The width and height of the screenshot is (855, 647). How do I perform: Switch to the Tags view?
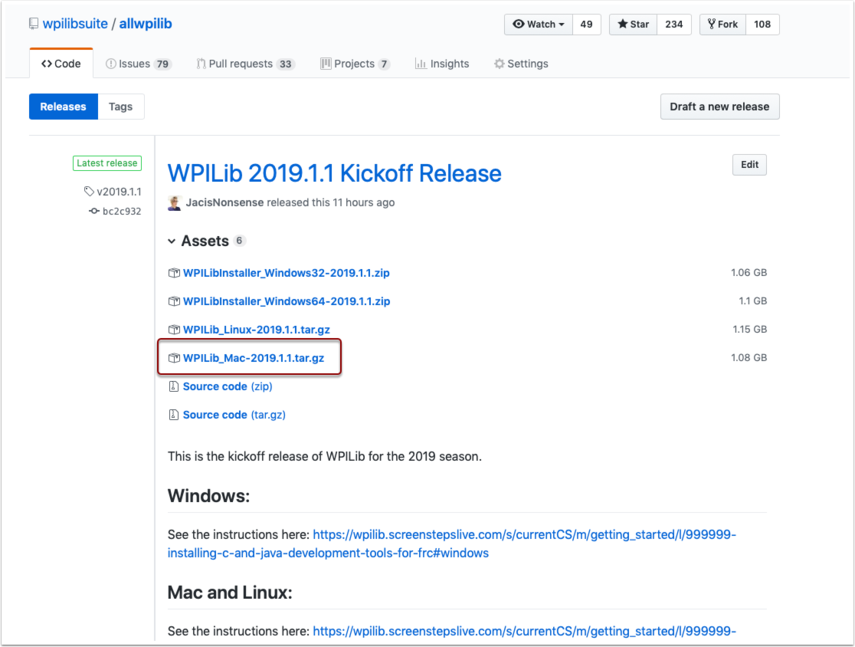click(120, 107)
